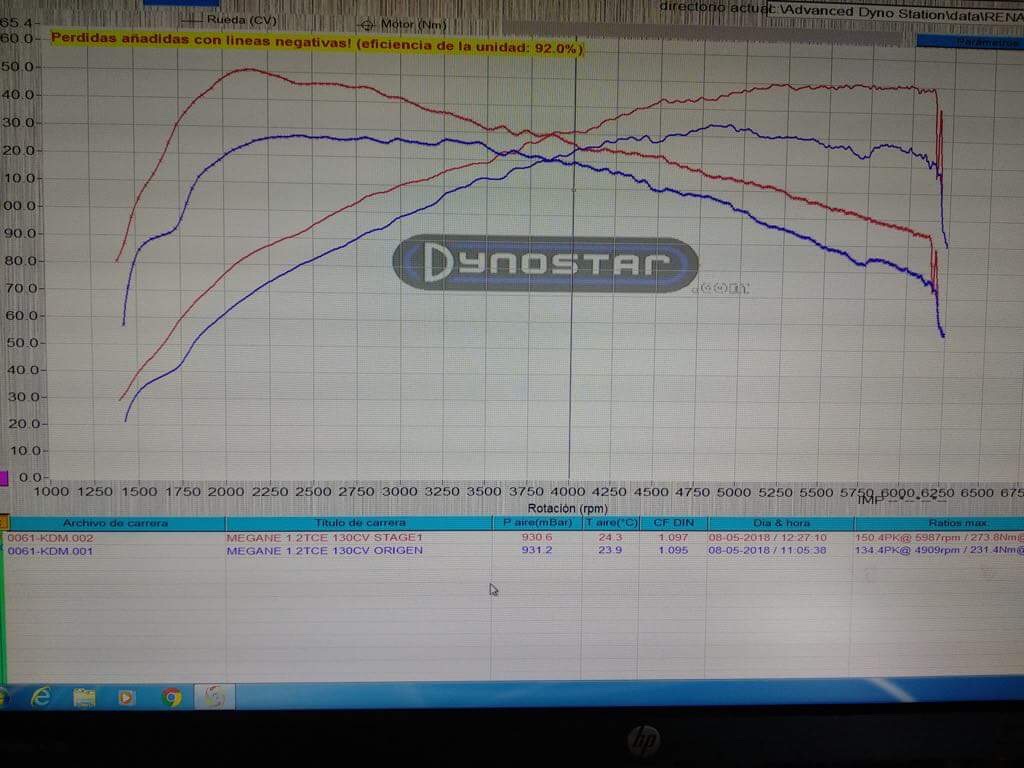Screen dimensions: 1024x768
Task: Click the magenta marker at axis origin
Action: [x=3, y=478]
